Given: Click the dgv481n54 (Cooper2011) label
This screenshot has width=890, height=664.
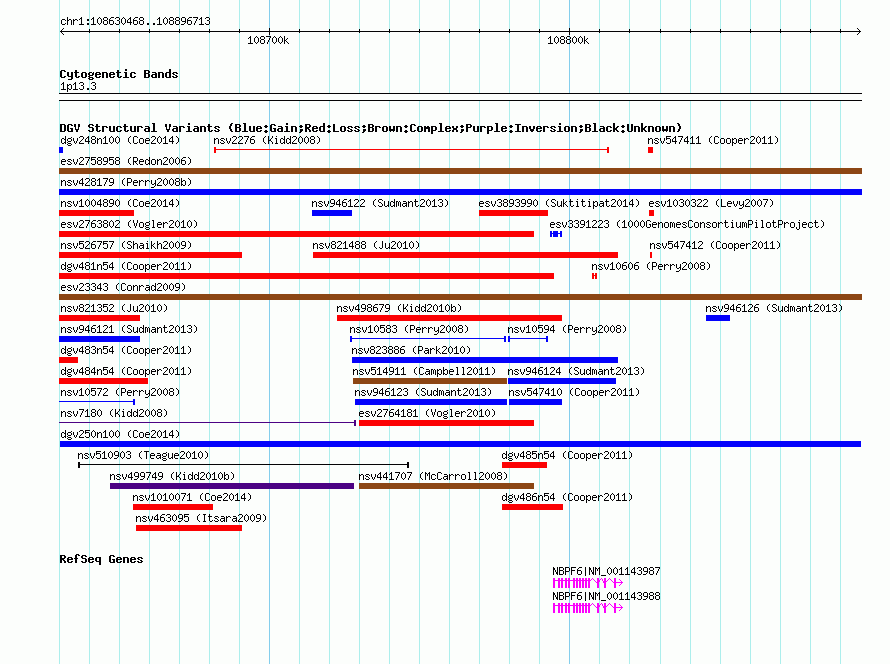Looking at the screenshot, I should [x=126, y=266].
